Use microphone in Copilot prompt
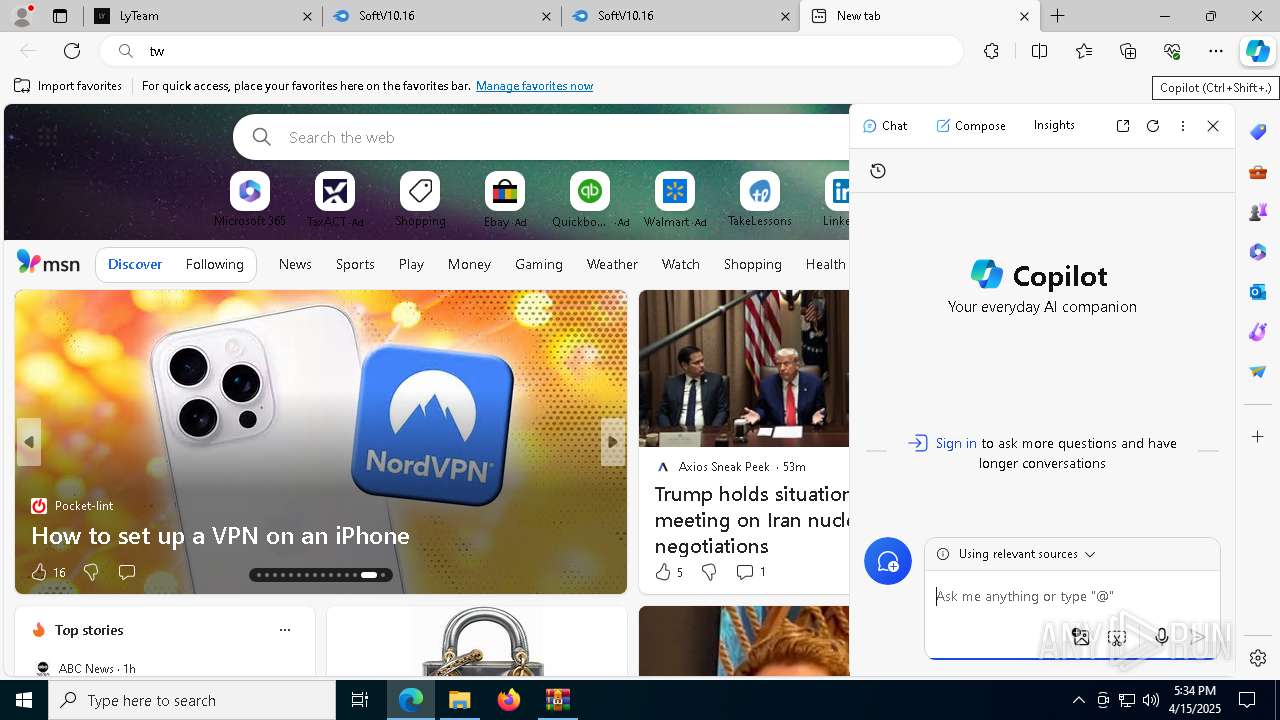Screen dimensions: 1280x720 tap(1161, 637)
